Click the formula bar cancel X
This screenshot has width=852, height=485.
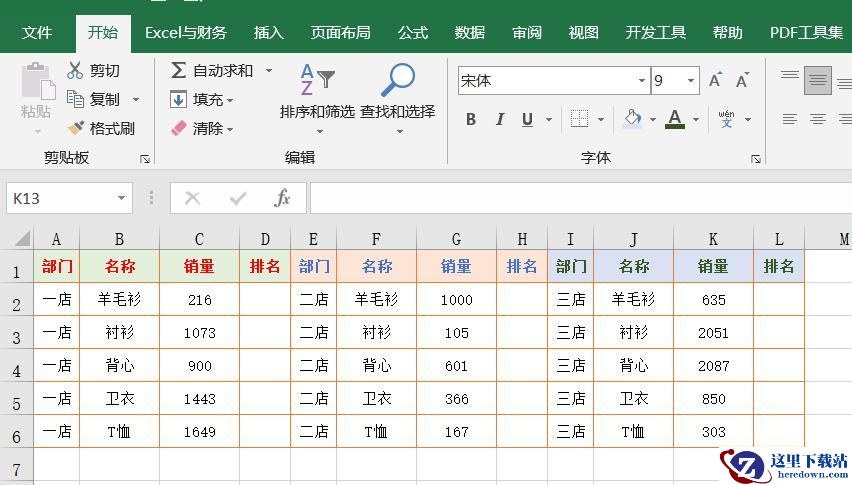[x=192, y=198]
